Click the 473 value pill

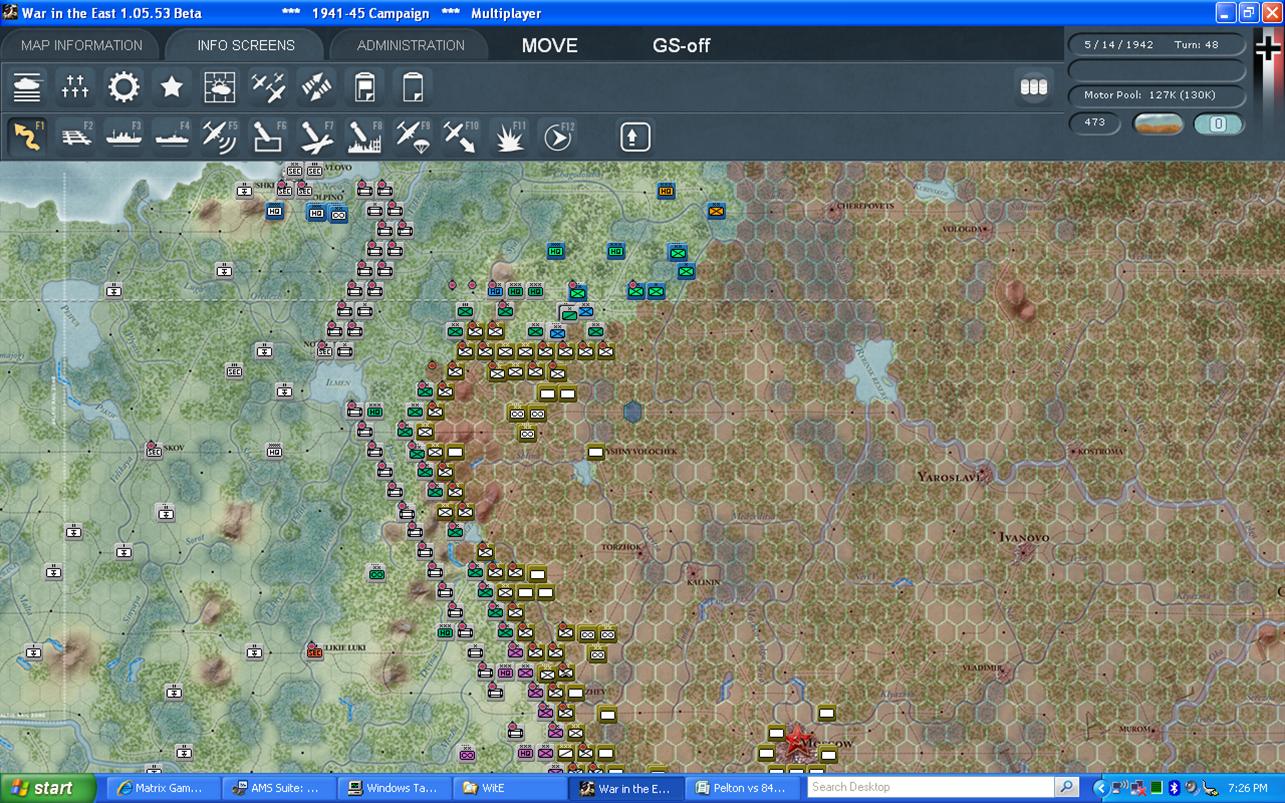(x=1095, y=123)
